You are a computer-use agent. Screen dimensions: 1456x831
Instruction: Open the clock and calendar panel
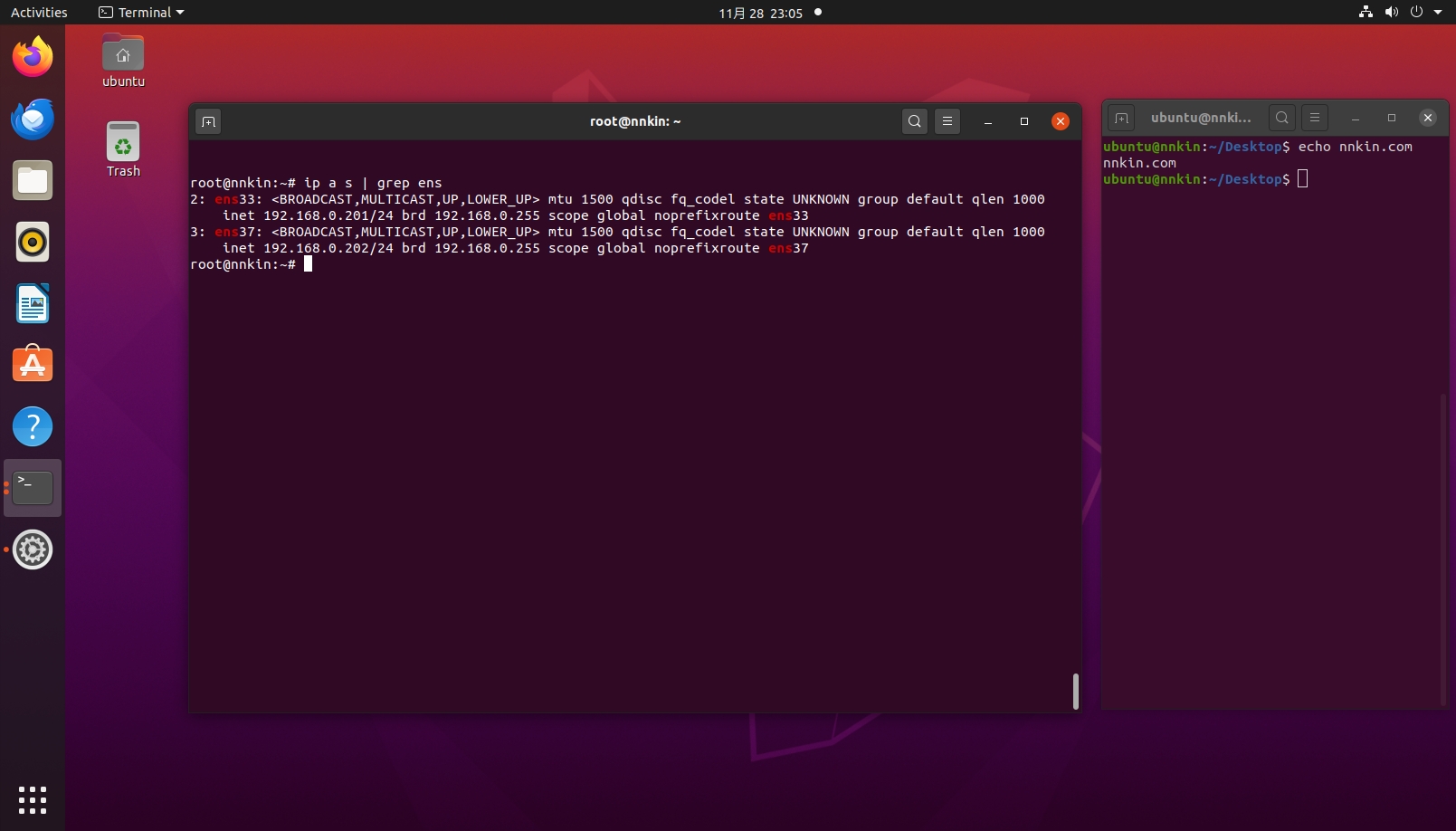click(x=760, y=13)
